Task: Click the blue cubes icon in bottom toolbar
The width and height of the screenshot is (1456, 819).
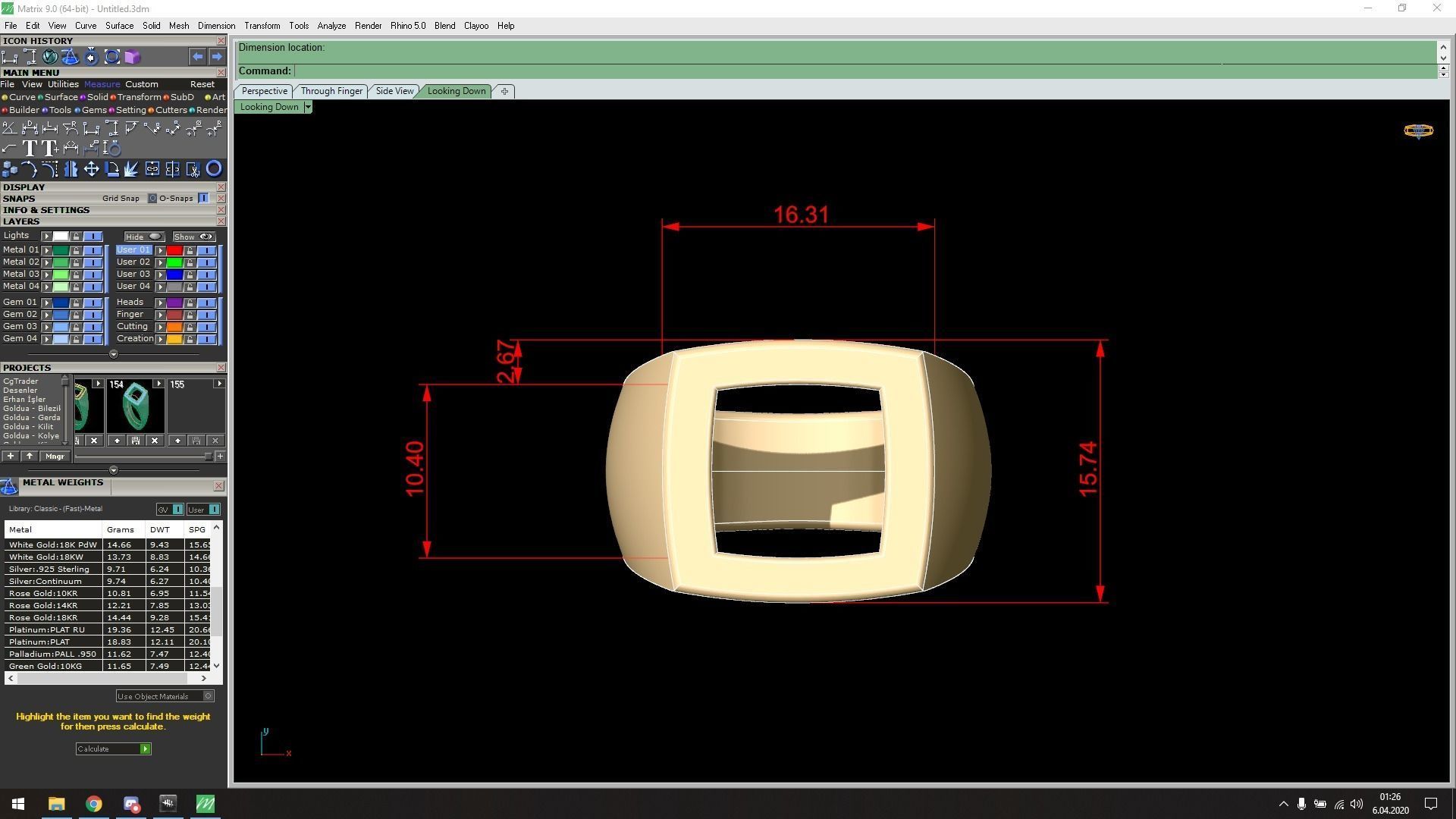Action: pyautogui.click(x=10, y=168)
